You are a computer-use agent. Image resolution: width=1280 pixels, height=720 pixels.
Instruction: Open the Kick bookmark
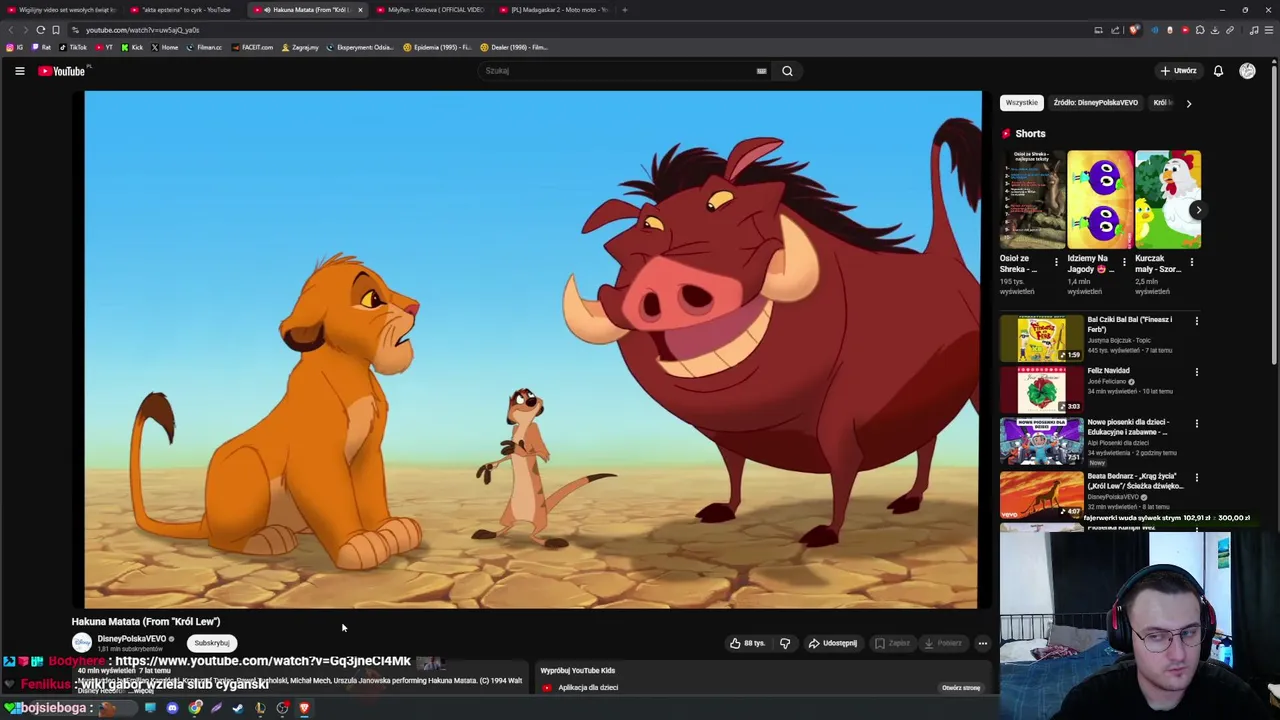(x=133, y=47)
